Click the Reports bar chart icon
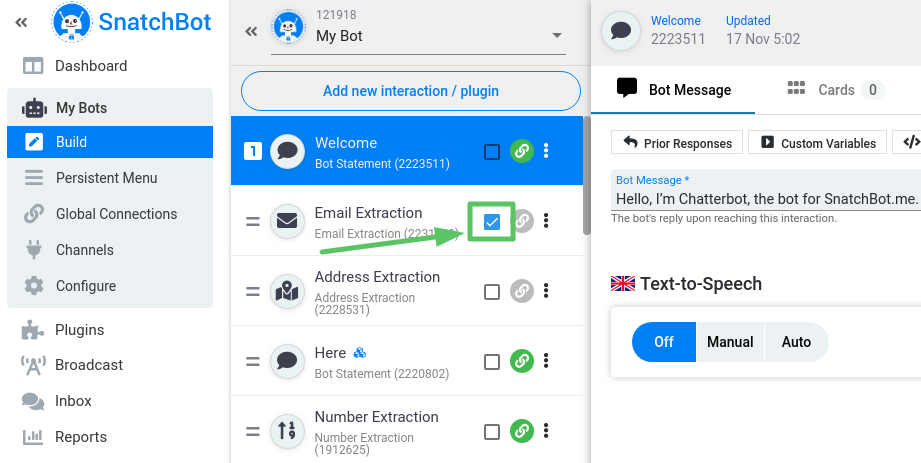Screen dimensions: 921x463 point(33,437)
